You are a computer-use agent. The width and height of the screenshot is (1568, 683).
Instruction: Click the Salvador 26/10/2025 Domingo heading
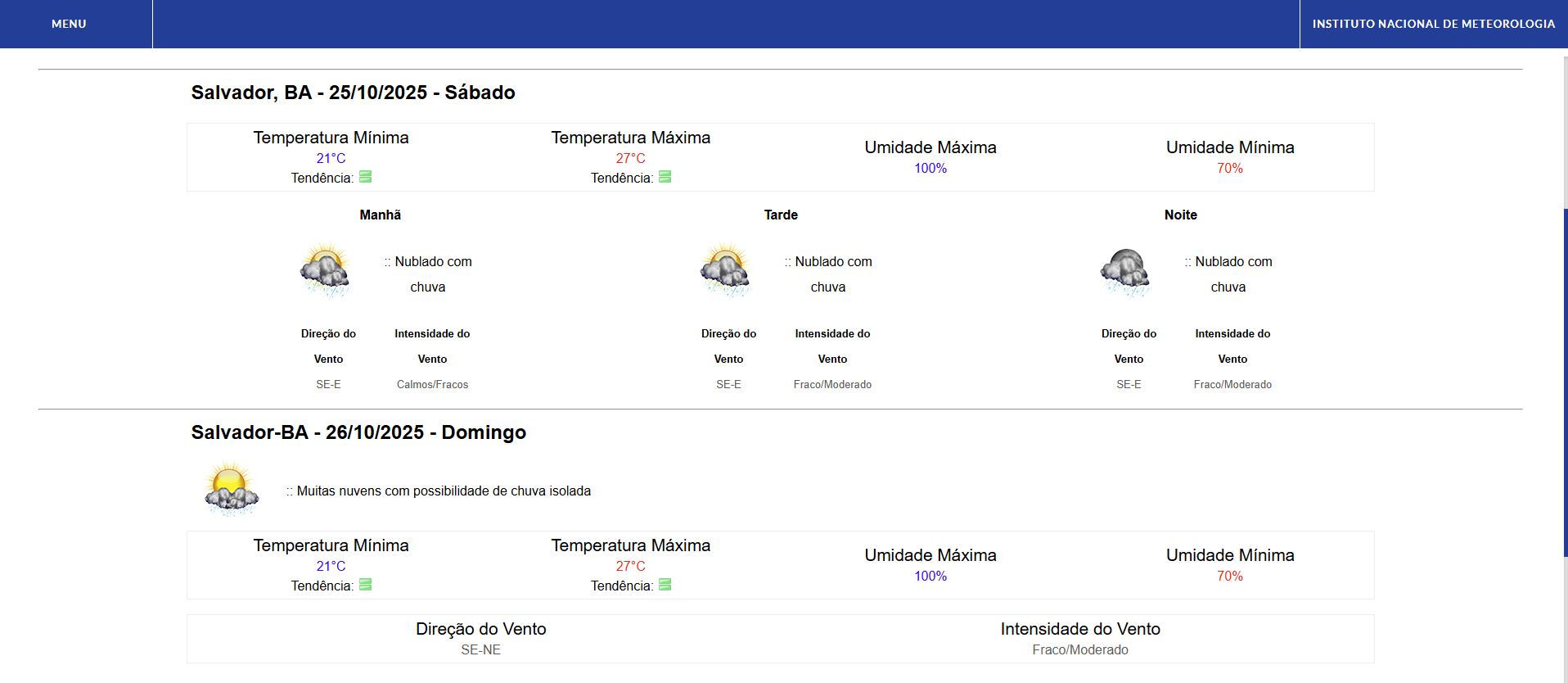[358, 432]
